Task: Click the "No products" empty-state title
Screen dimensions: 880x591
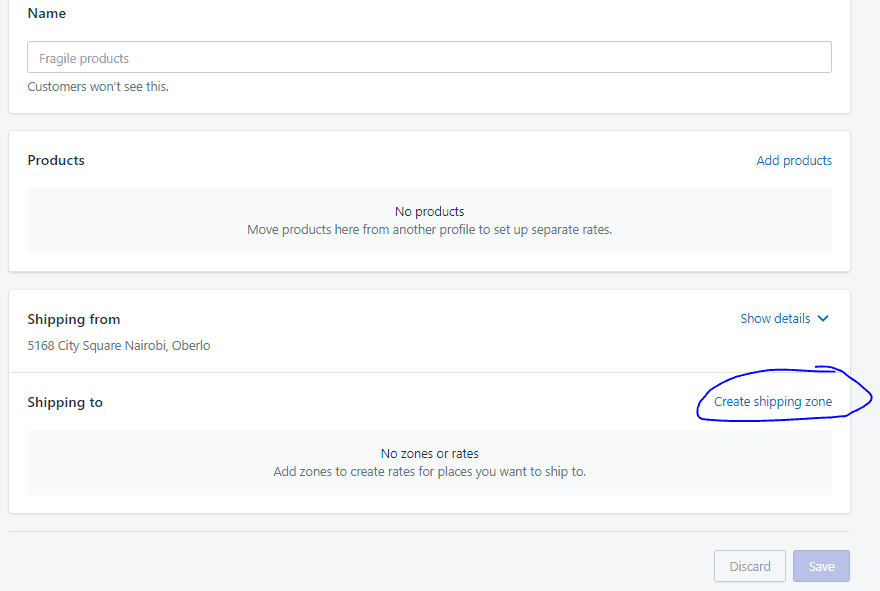Action: [x=429, y=212]
